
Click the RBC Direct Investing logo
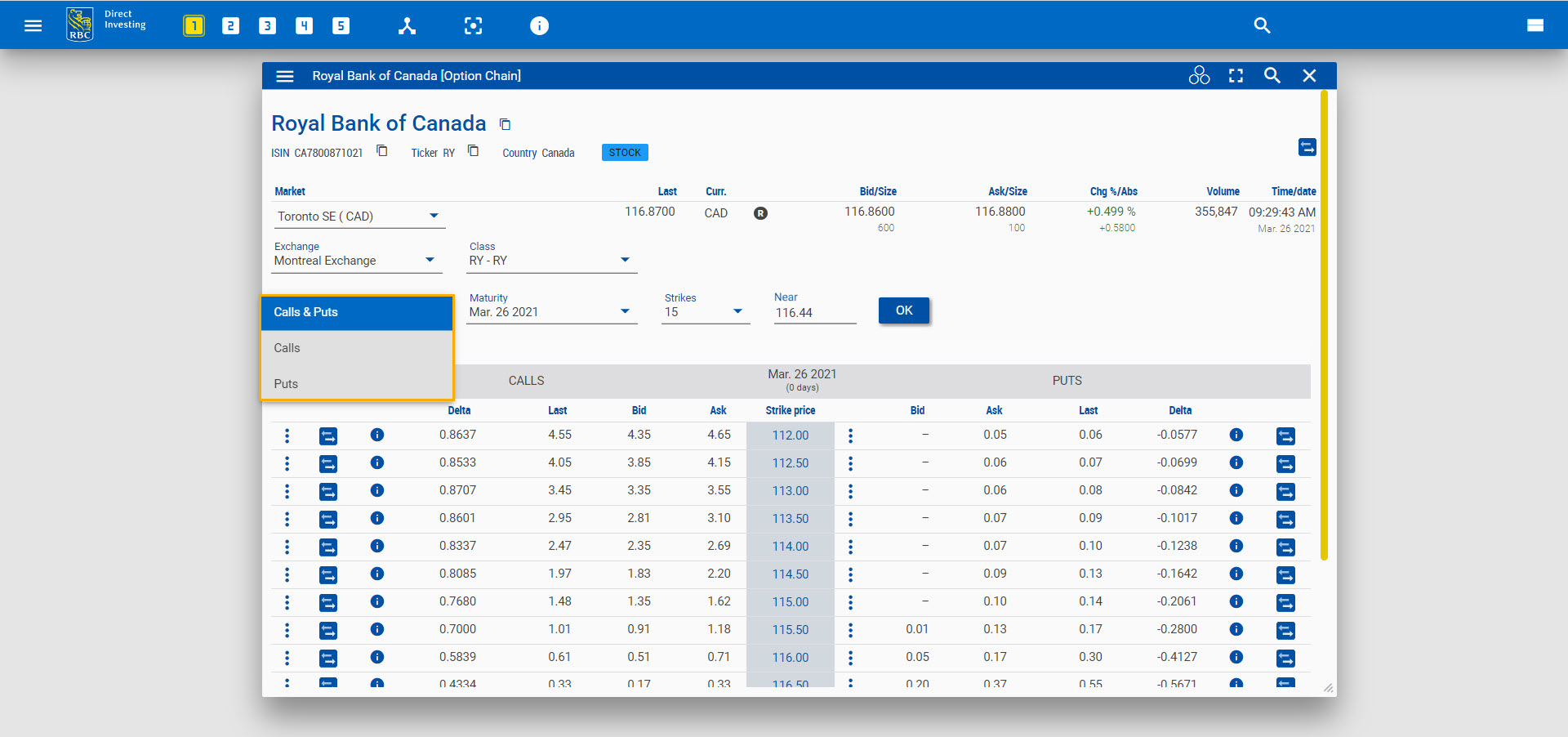point(106,25)
